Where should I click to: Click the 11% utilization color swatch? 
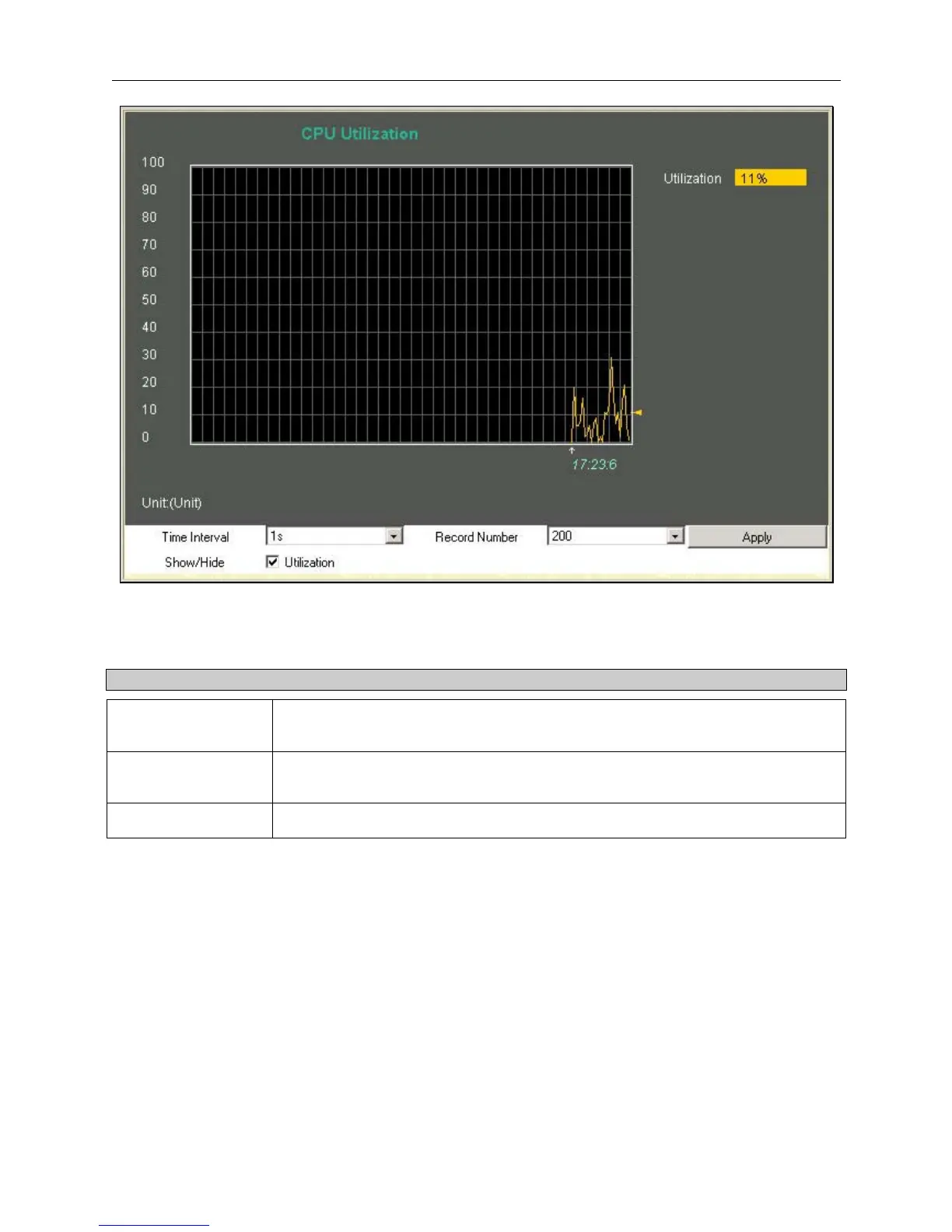pyautogui.click(x=770, y=178)
